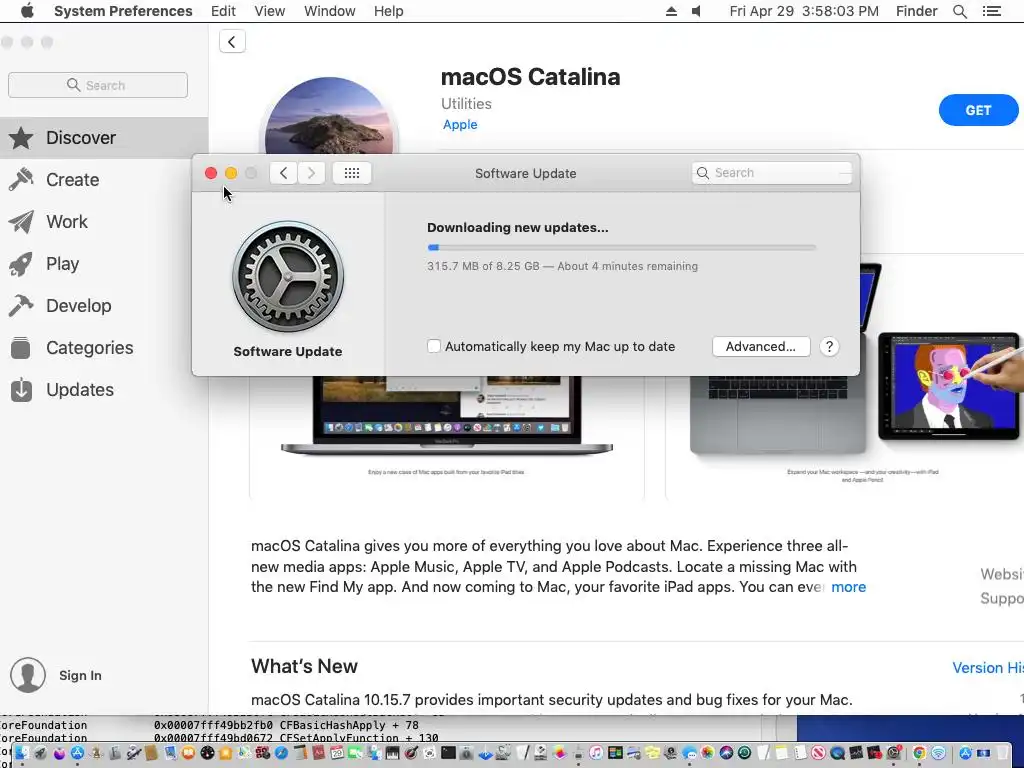Click the menu bar date and time
The image size is (1024, 768).
pyautogui.click(x=804, y=11)
